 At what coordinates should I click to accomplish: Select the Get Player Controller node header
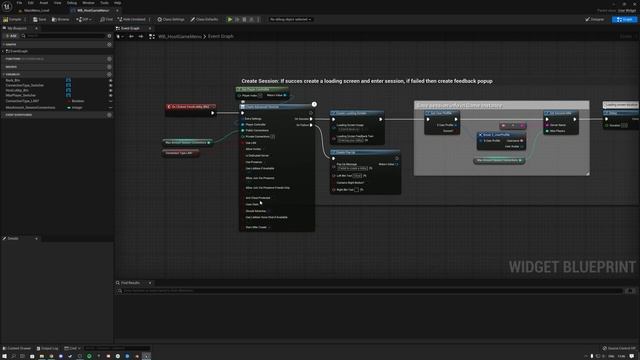tap(262, 89)
